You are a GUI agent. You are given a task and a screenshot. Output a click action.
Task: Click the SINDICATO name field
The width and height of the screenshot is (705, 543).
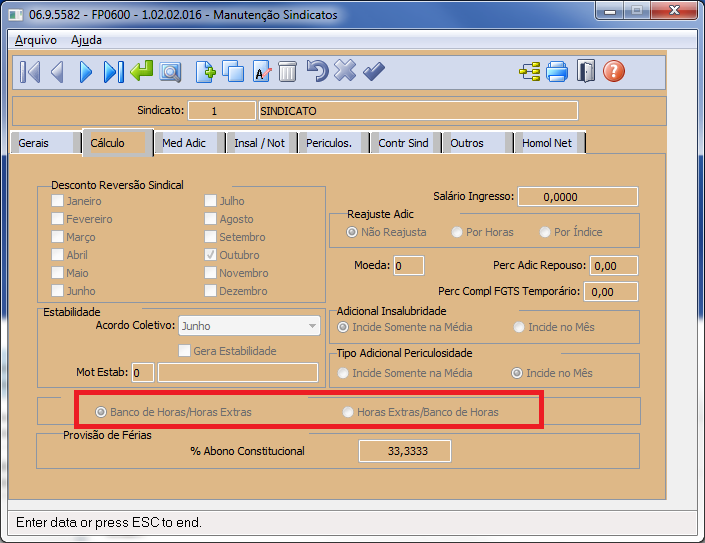point(418,111)
